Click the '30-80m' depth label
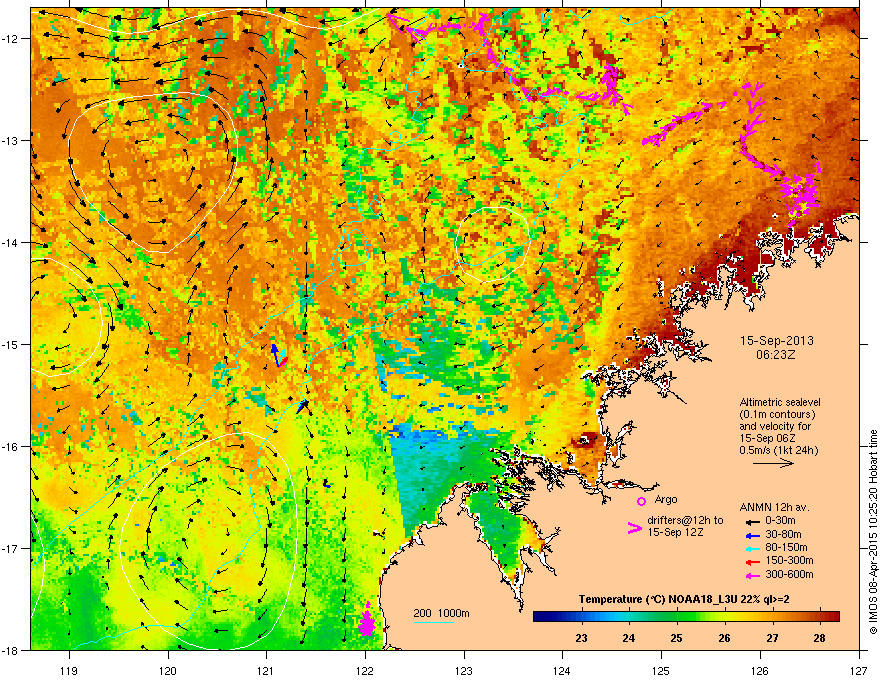This screenshot has width=880, height=680. (x=783, y=535)
